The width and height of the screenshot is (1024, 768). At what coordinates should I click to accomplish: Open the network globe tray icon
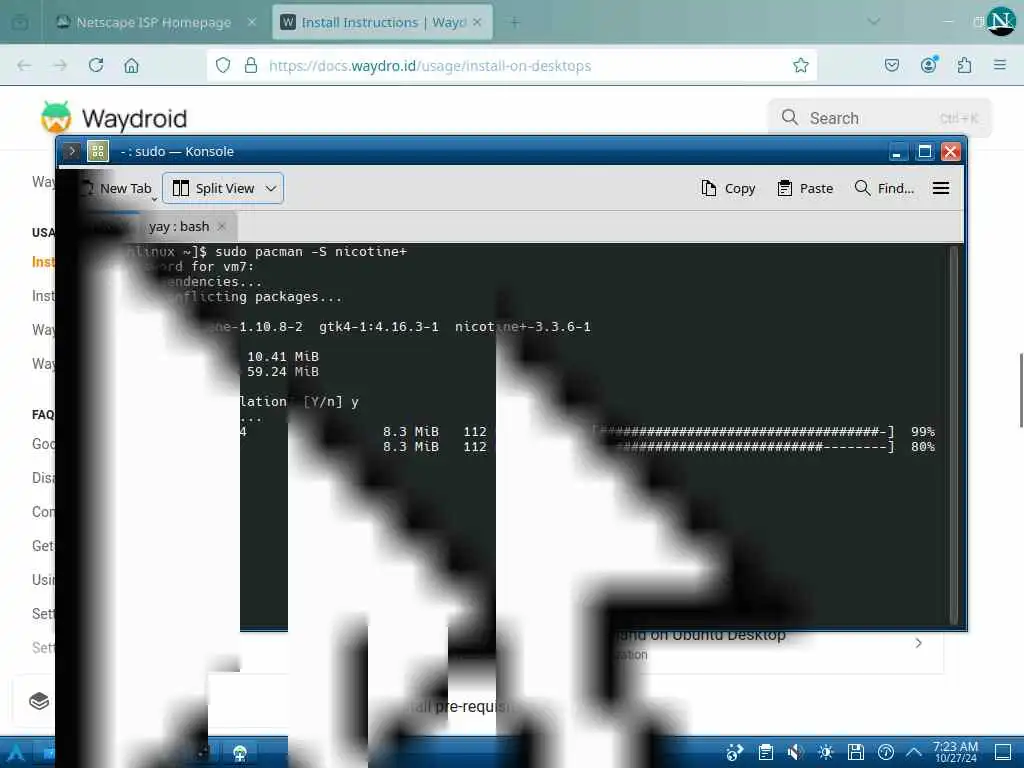point(734,752)
